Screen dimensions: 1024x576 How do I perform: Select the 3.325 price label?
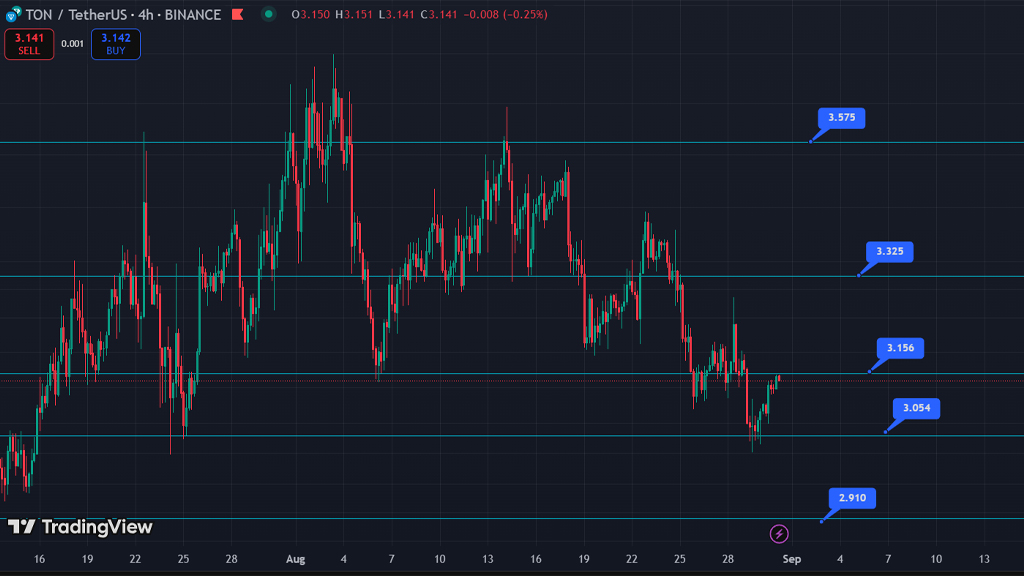pos(889,251)
